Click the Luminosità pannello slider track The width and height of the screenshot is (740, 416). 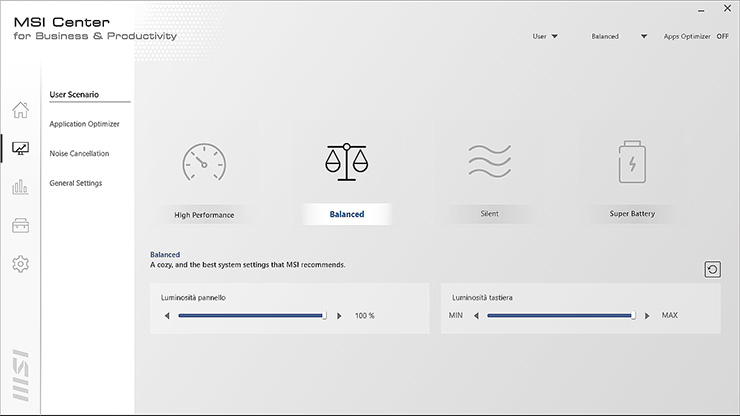250,315
